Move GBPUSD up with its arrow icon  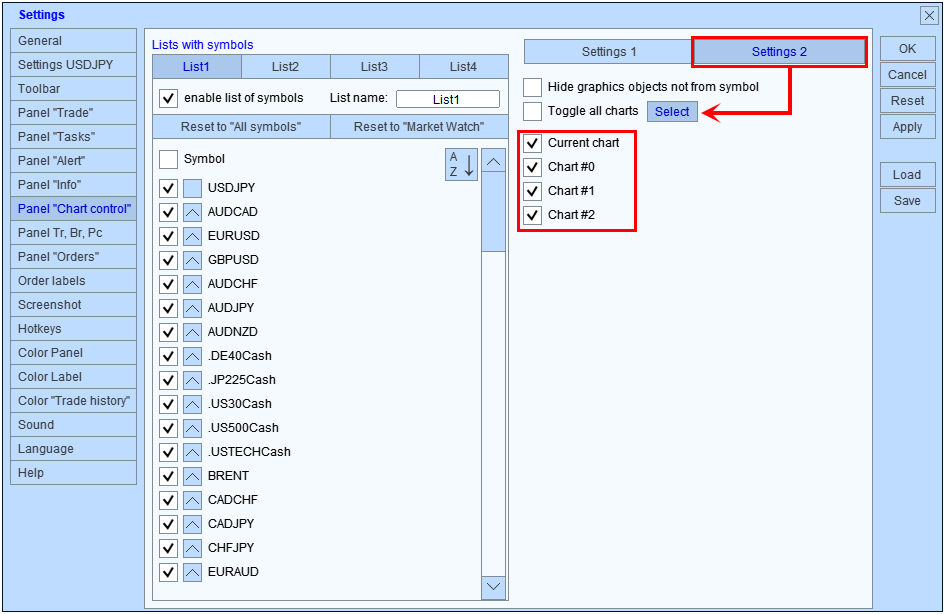coord(193,260)
